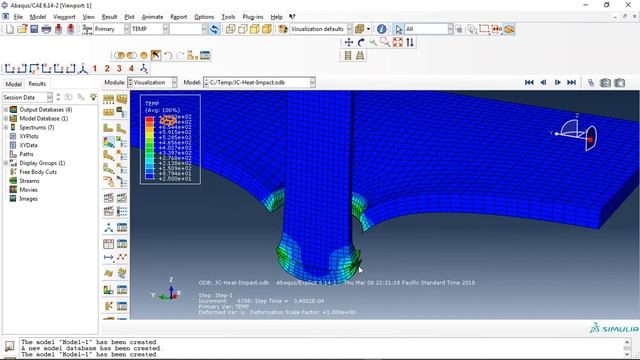The image size is (640, 360).
Task: Open the Primary variable type dropdown
Action: pyautogui.click(x=127, y=29)
